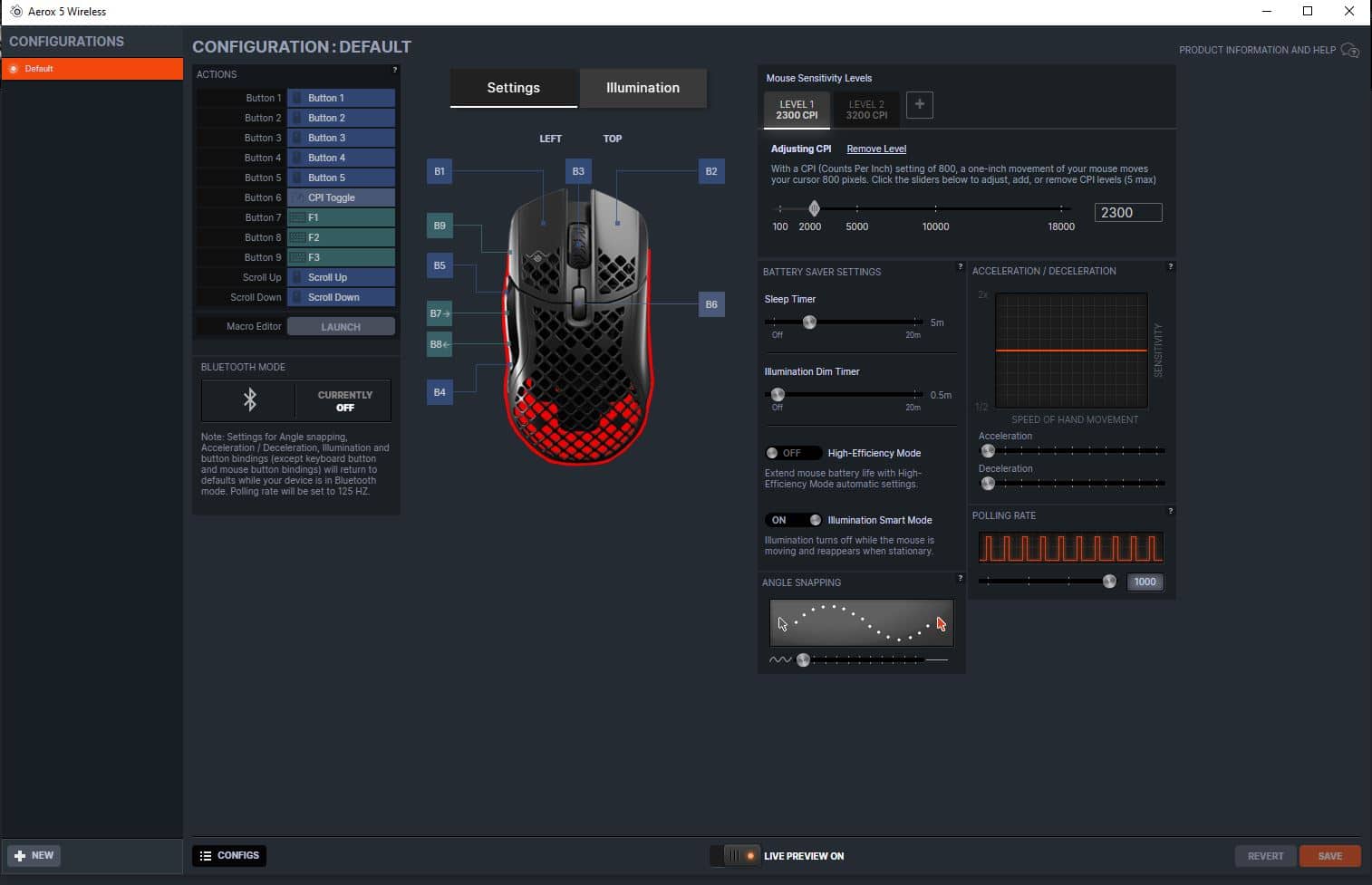1372x885 pixels.
Task: Open Button 3 action dropdown
Action: click(341, 138)
